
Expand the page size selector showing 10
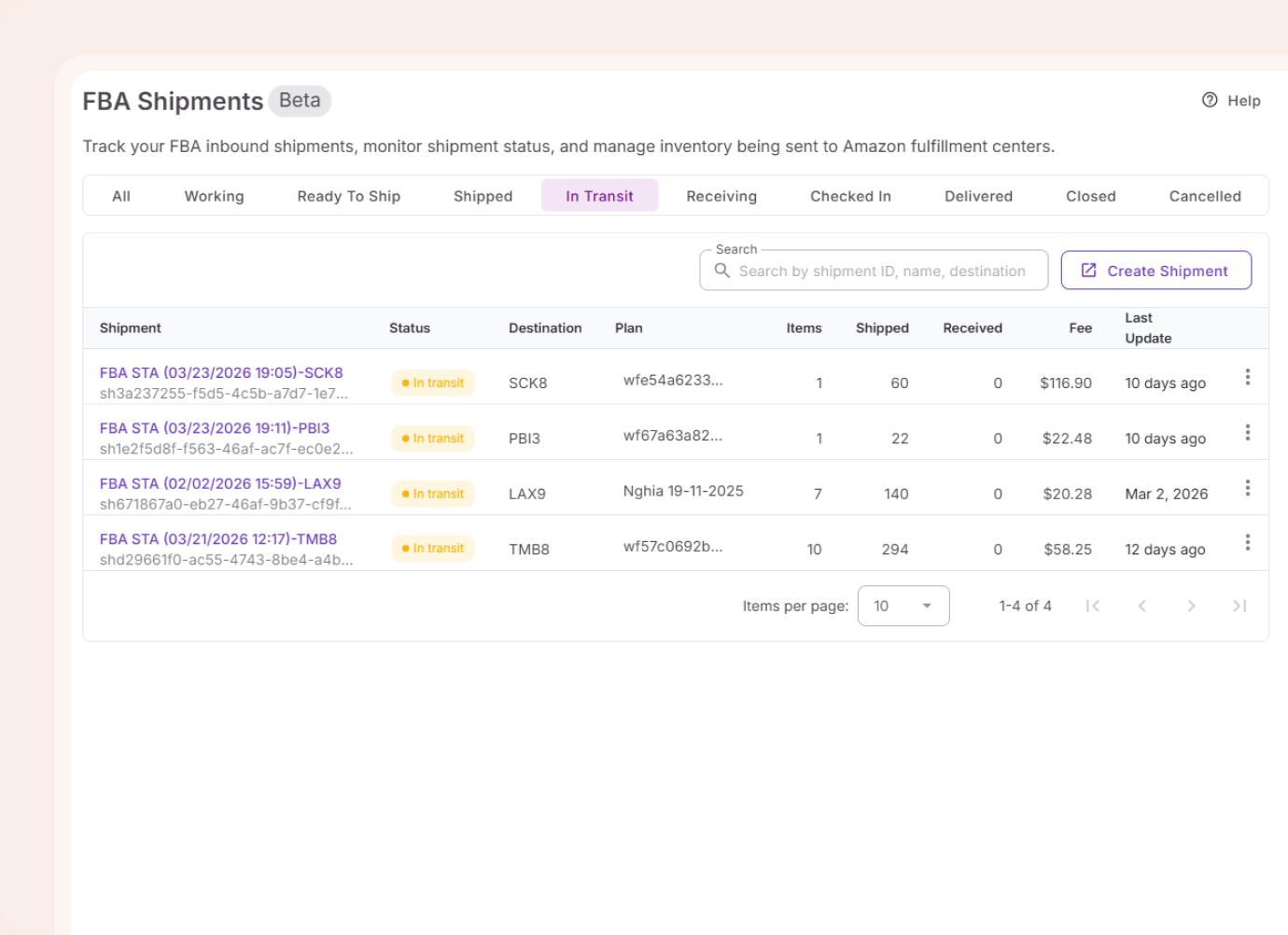pos(903,606)
